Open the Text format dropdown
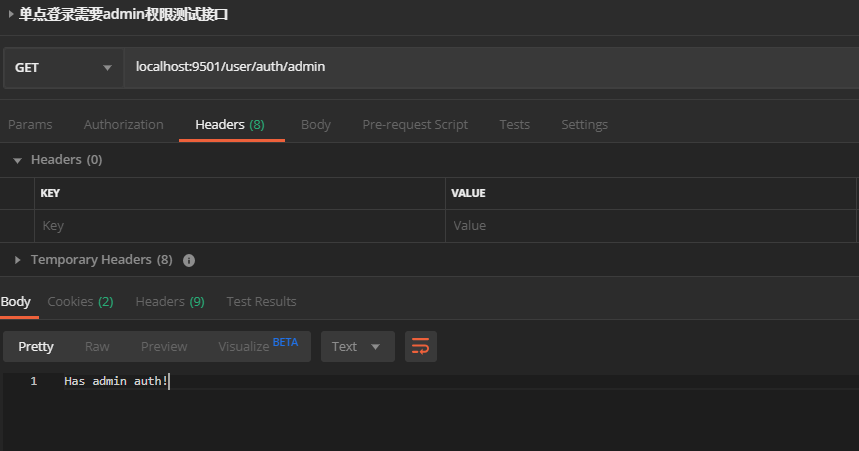Screen dimensions: 859x451 pyautogui.click(x=357, y=346)
